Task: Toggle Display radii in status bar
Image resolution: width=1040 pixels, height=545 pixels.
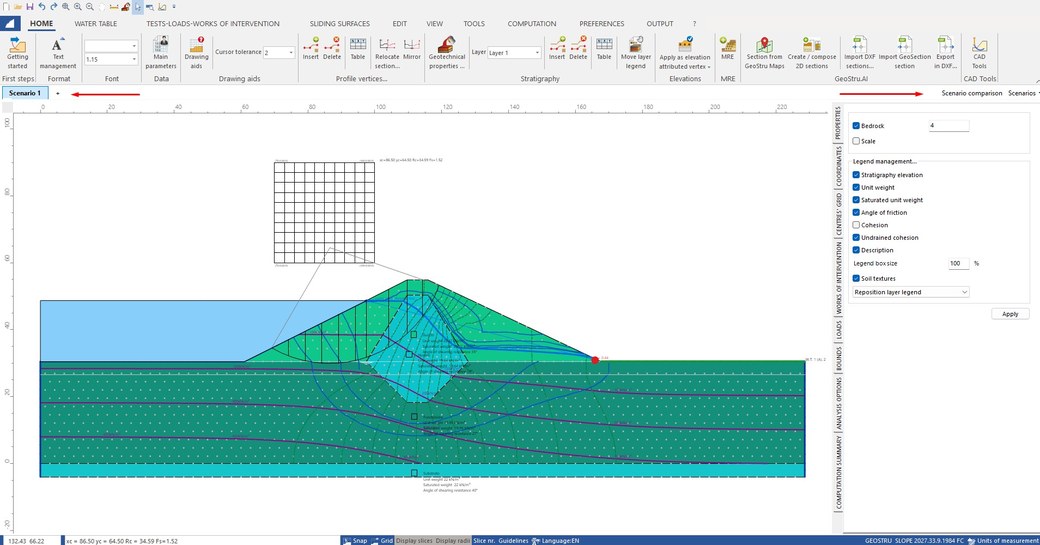Action: [x=453, y=540]
